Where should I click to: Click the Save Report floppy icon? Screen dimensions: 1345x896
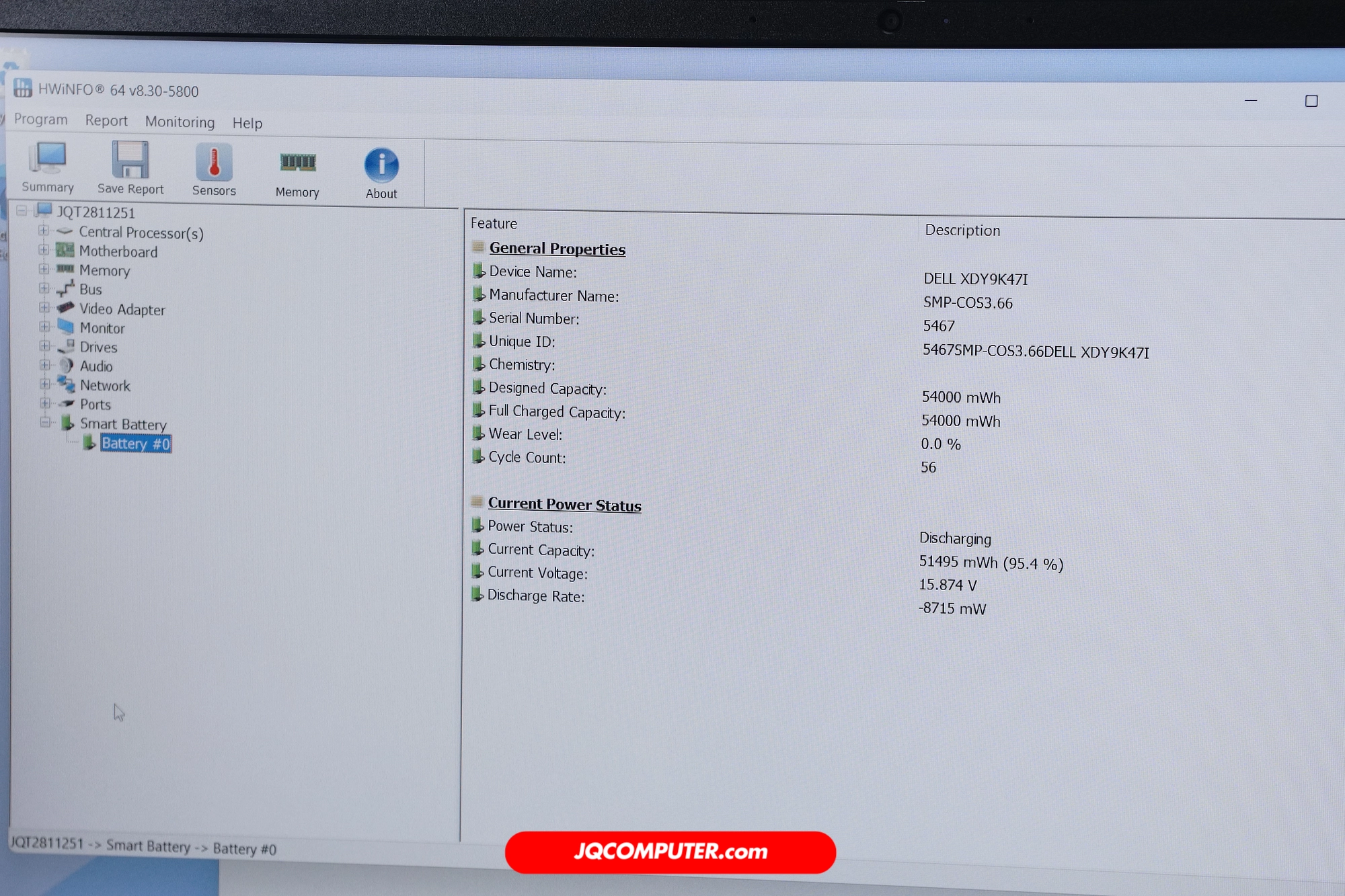point(130,161)
